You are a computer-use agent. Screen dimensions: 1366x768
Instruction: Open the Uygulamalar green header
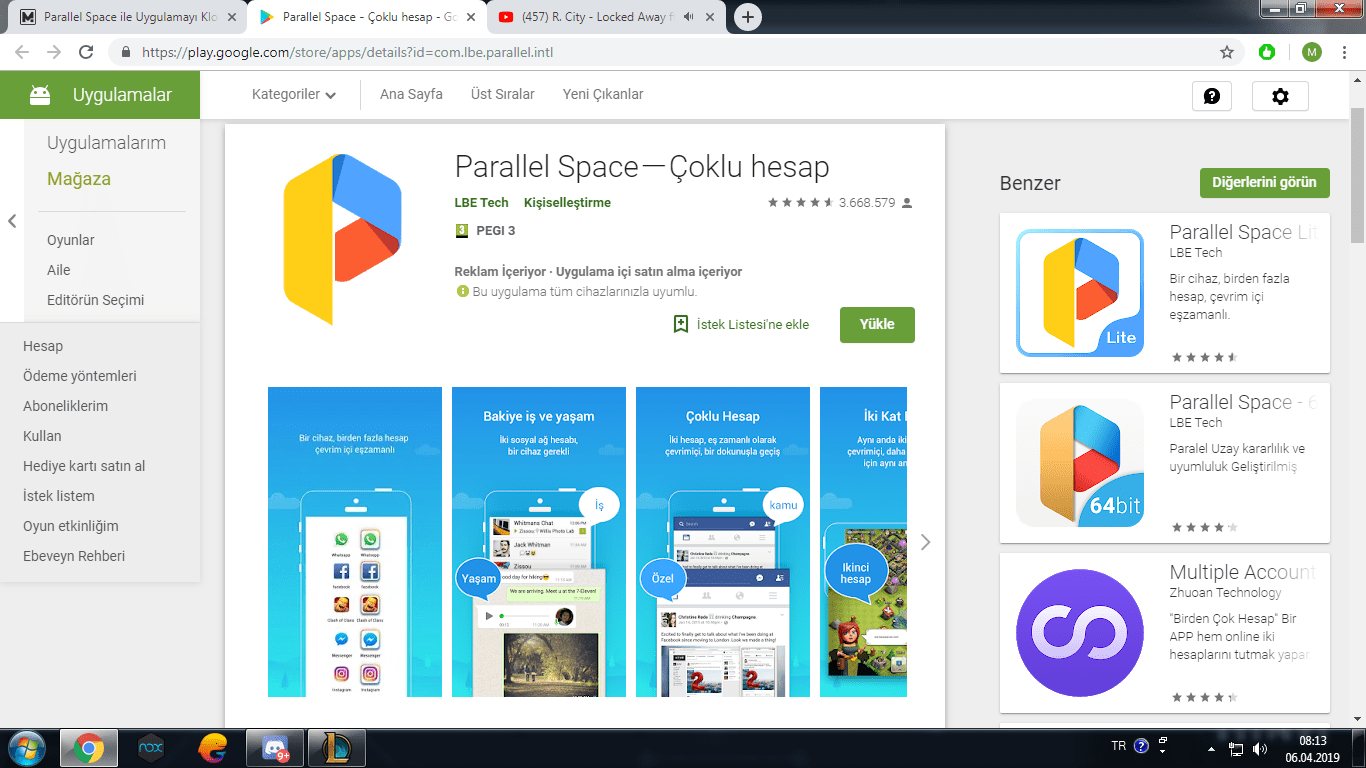tap(100, 96)
